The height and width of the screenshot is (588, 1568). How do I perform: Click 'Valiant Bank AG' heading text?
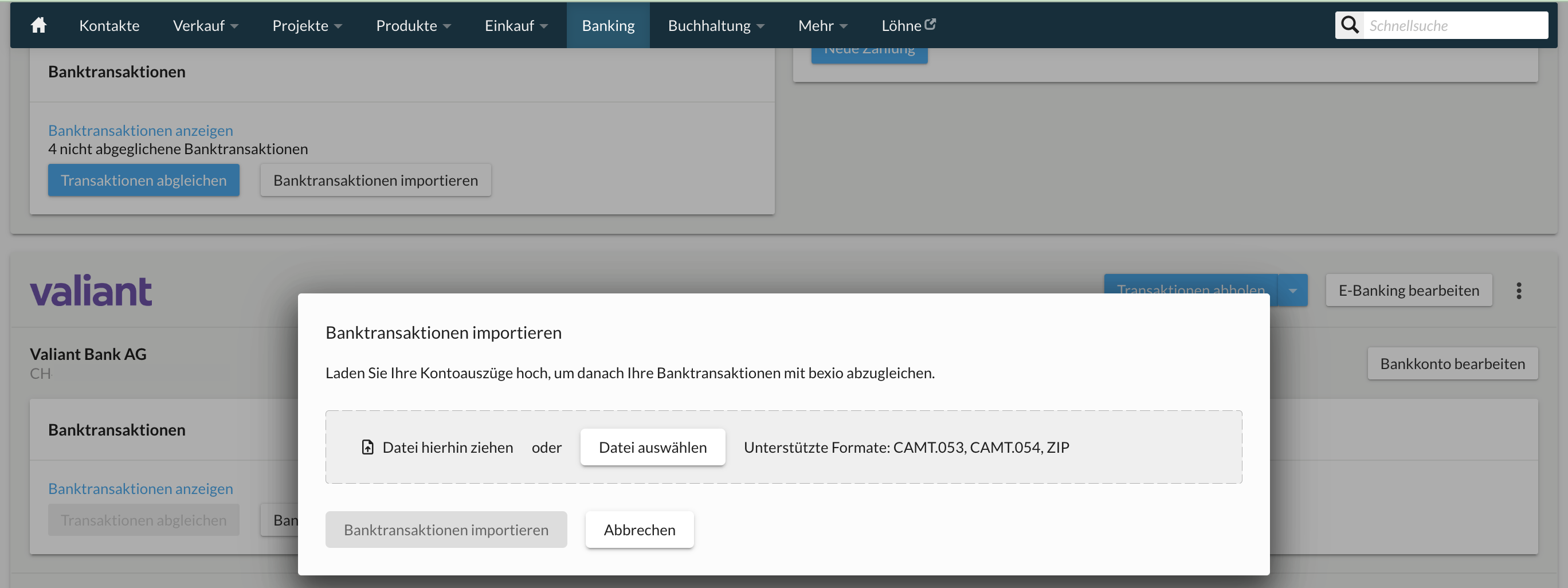(x=88, y=354)
